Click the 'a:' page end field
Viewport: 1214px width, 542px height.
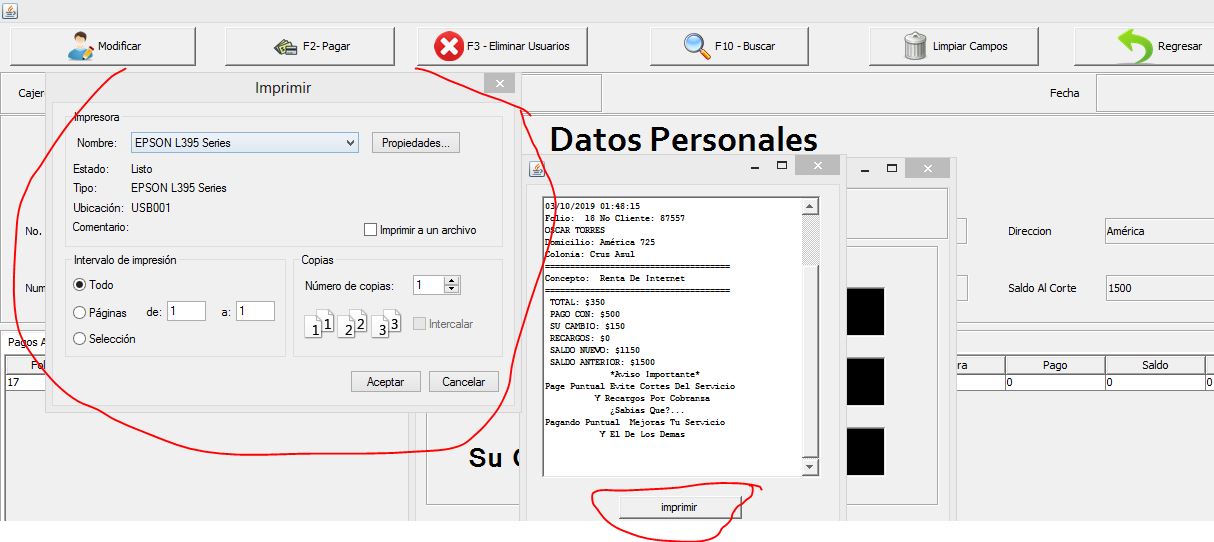point(255,311)
